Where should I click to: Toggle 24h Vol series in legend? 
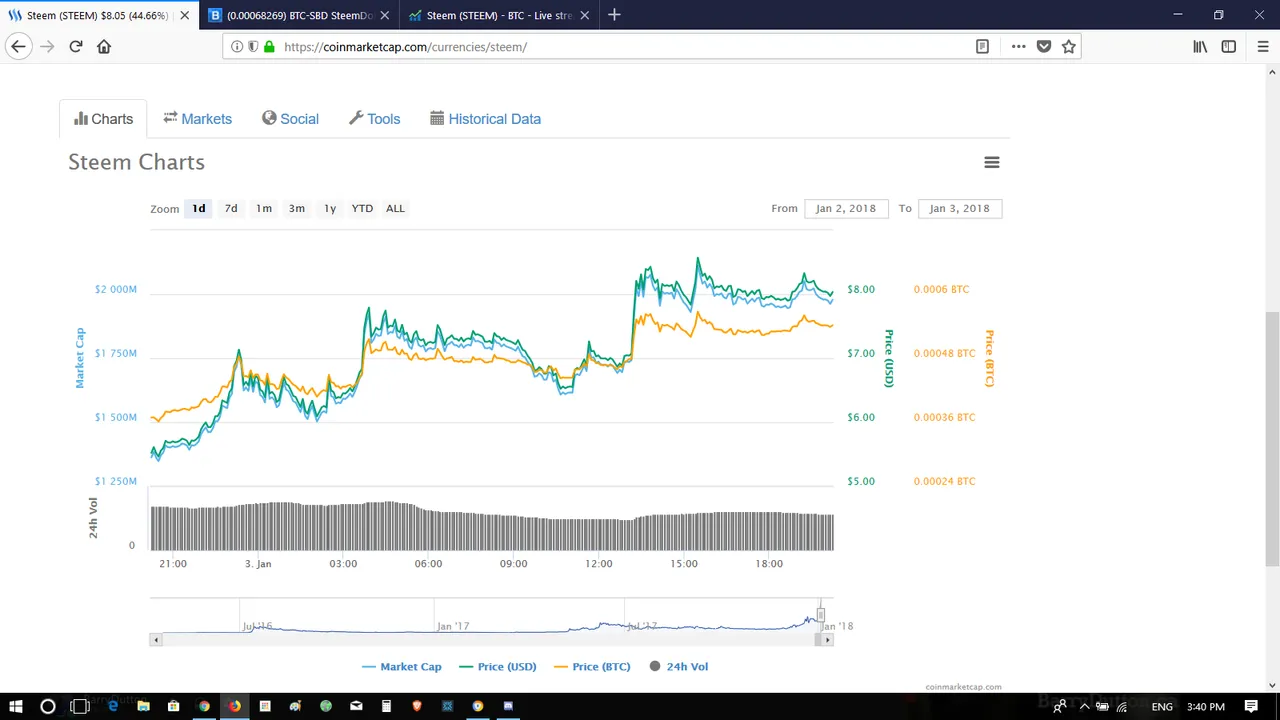(679, 666)
